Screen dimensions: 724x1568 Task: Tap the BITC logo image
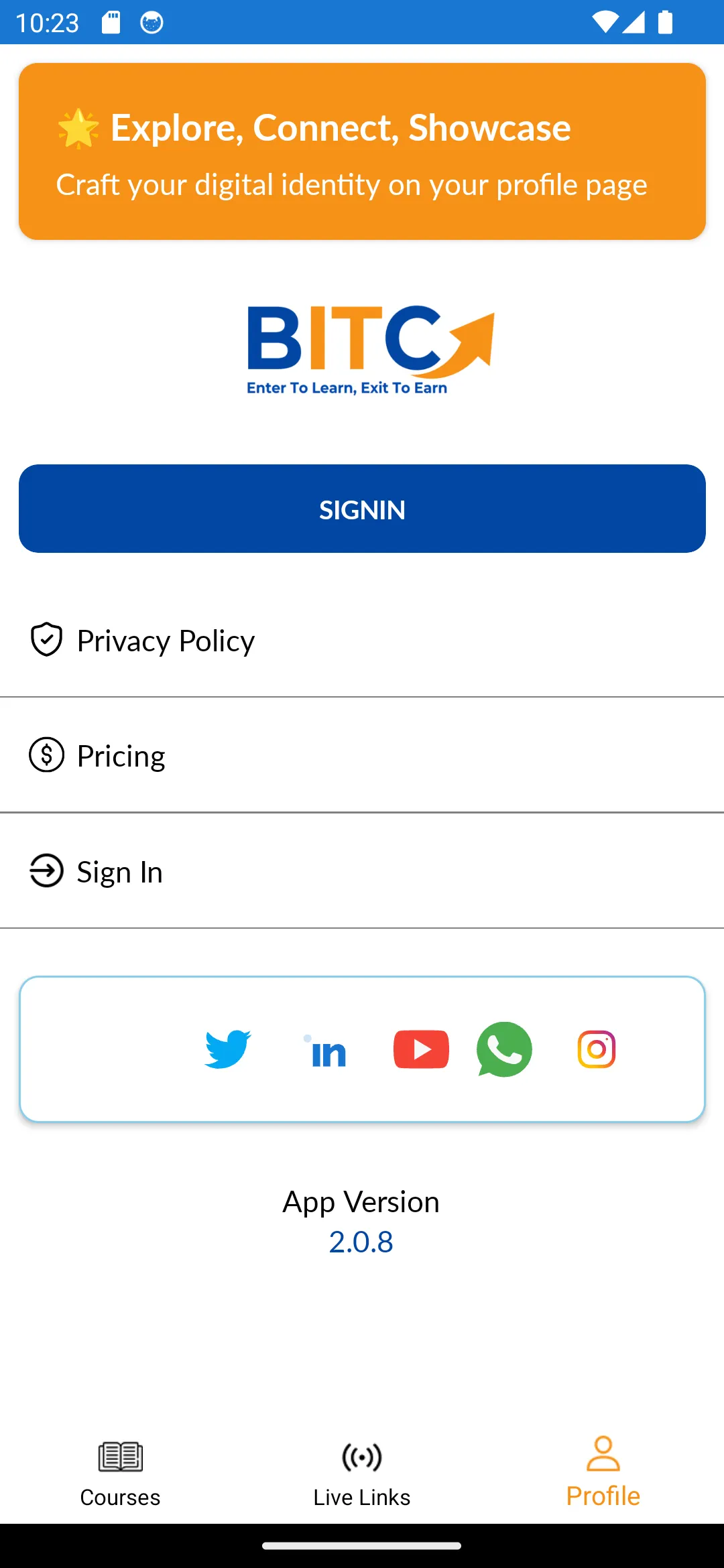click(x=371, y=350)
